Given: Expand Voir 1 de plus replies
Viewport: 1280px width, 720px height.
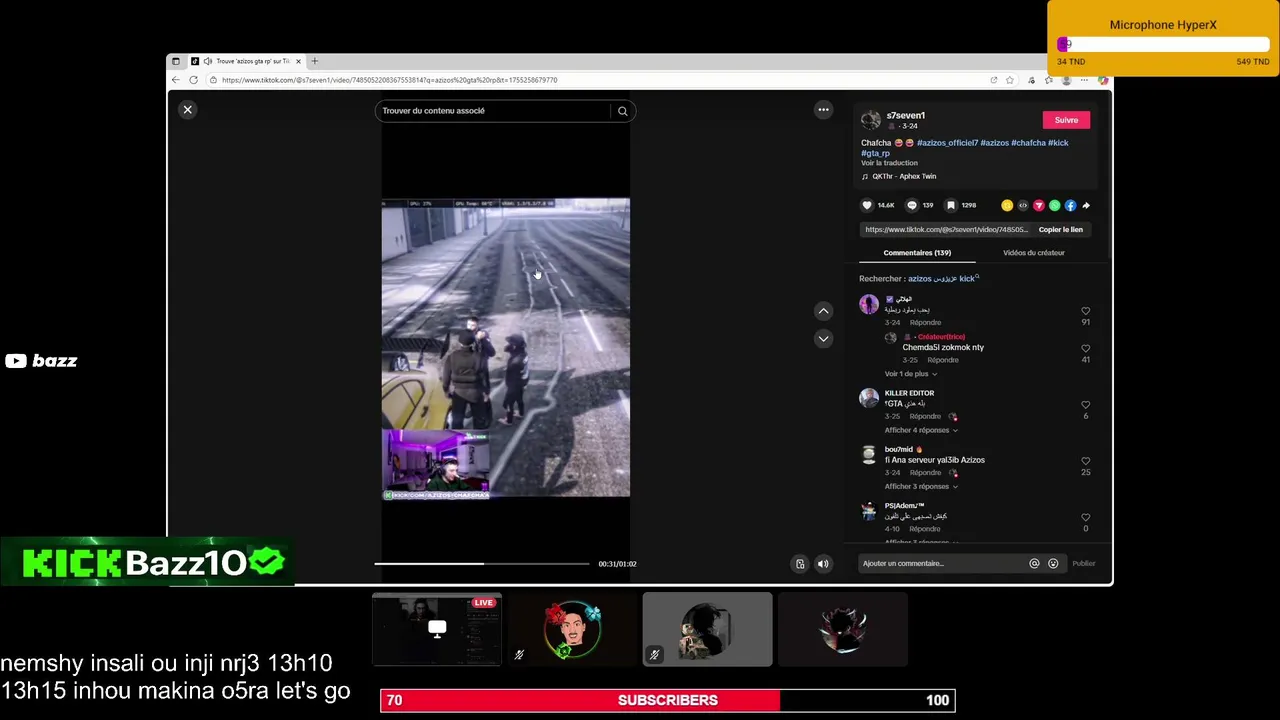Looking at the screenshot, I should point(910,374).
